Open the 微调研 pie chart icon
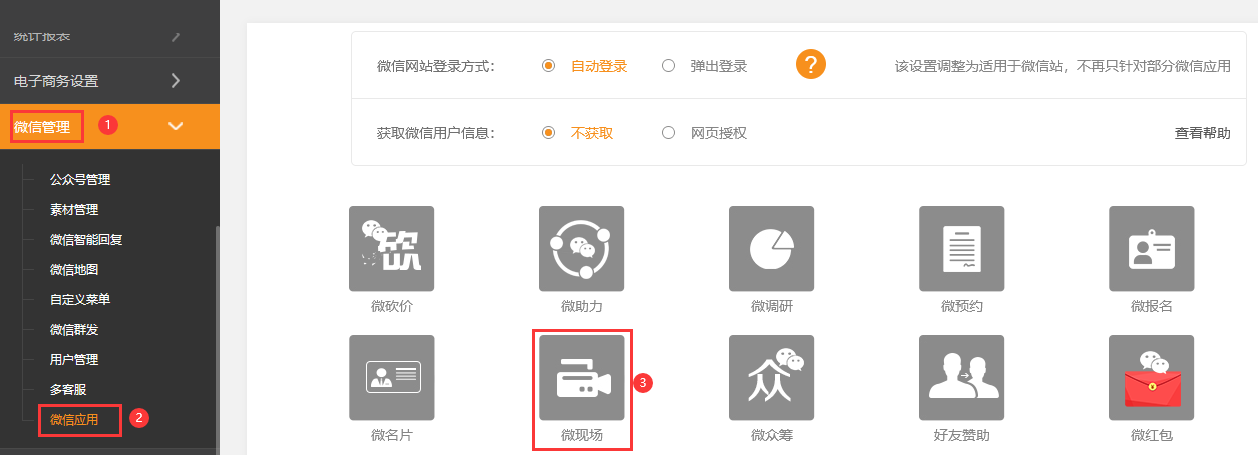 pos(771,248)
